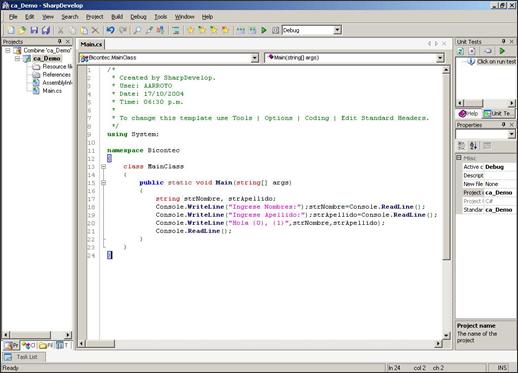
Task: Pin the Projects panel
Action: [60, 41]
